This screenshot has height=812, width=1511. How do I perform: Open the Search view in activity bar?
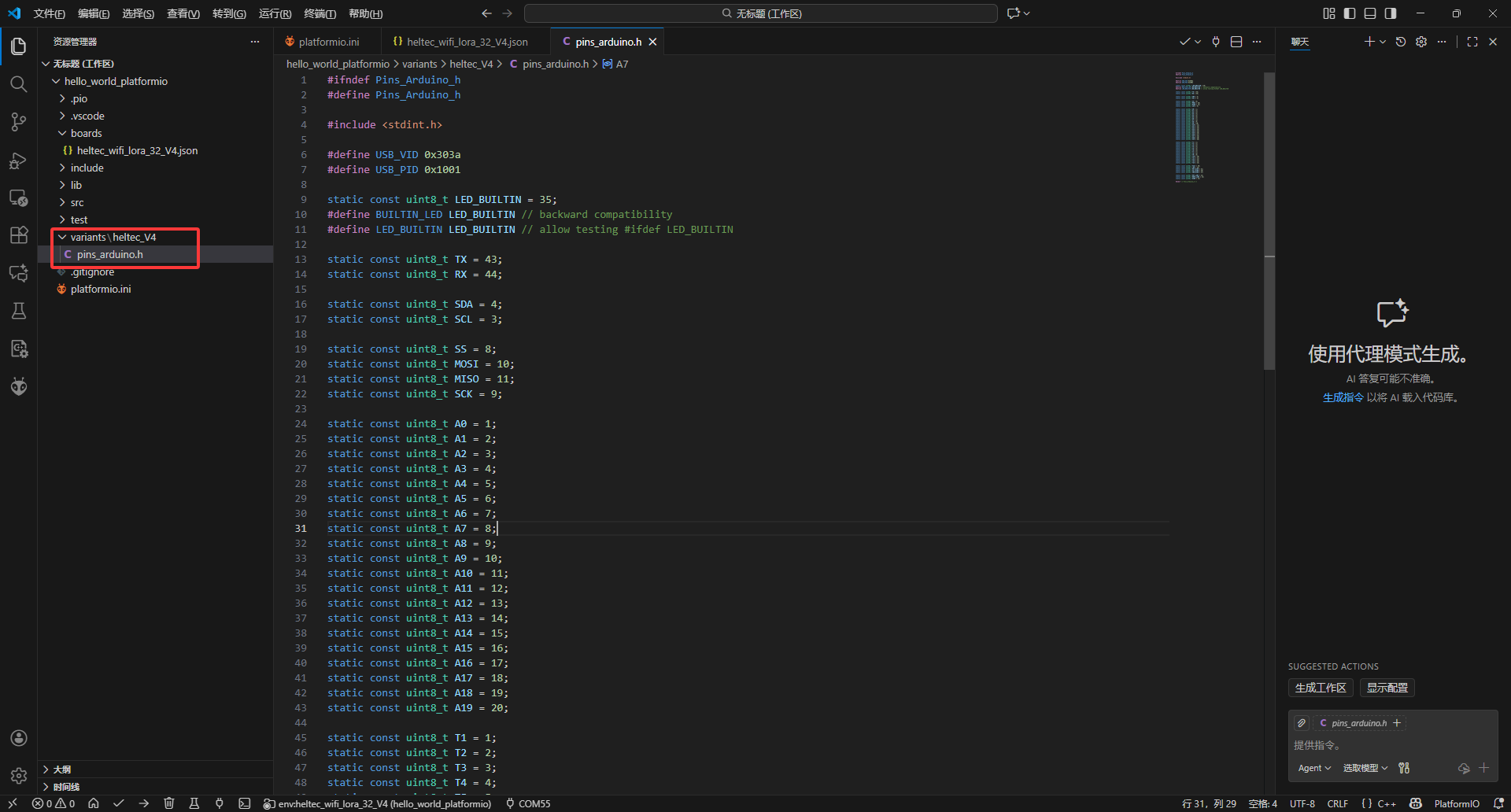pos(18,84)
